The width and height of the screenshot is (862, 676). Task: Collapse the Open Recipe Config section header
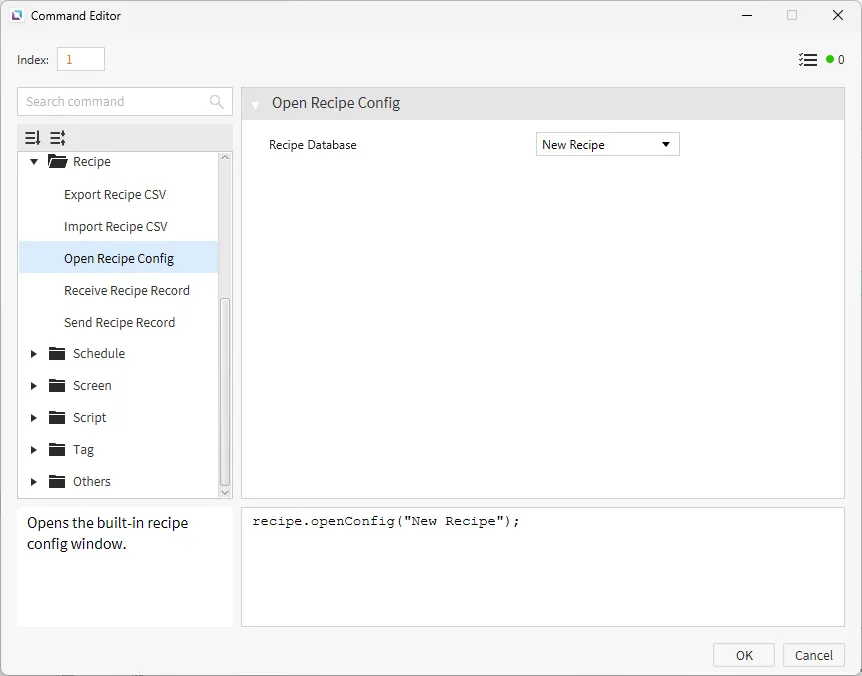[256, 104]
